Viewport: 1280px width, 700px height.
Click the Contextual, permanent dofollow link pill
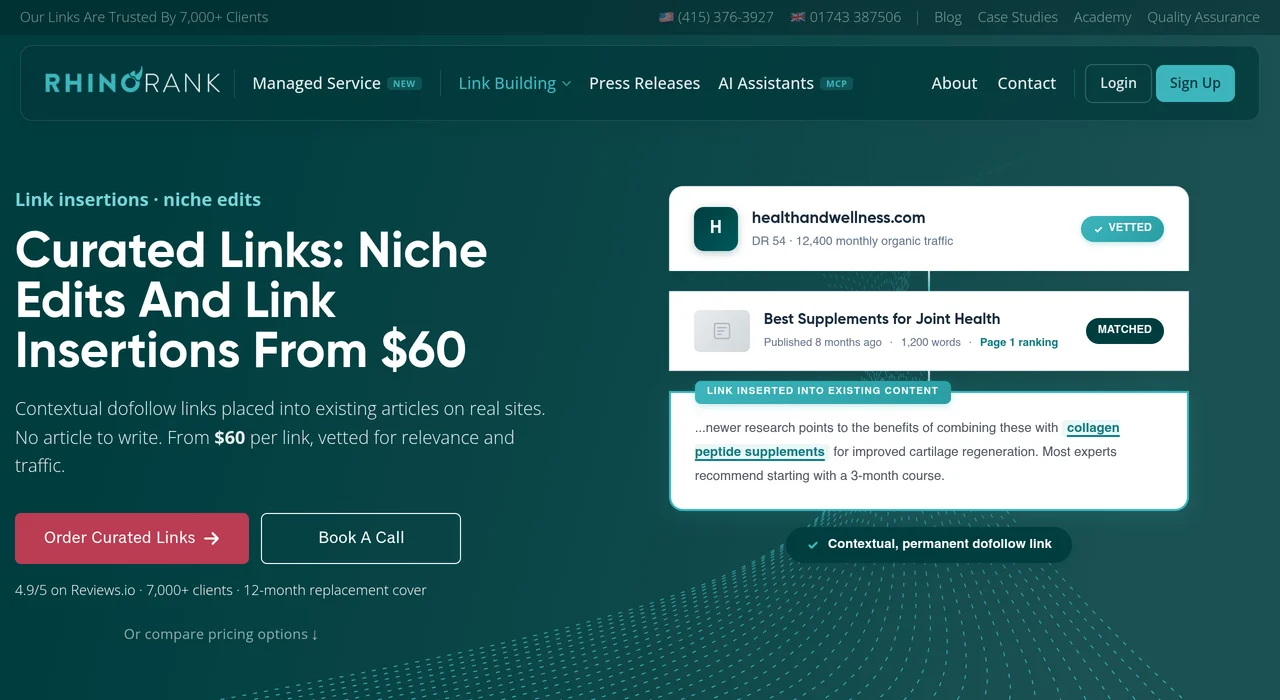(x=929, y=545)
